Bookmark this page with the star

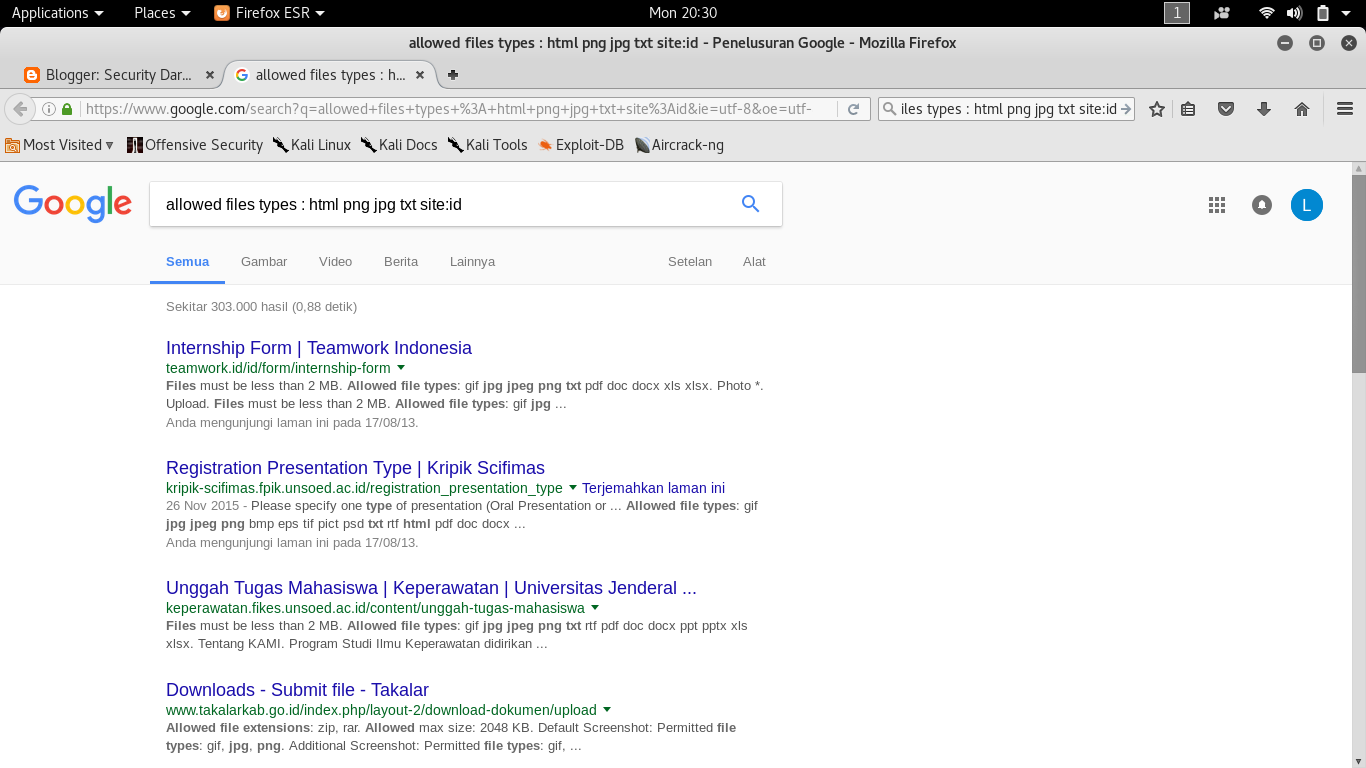[x=1156, y=108]
